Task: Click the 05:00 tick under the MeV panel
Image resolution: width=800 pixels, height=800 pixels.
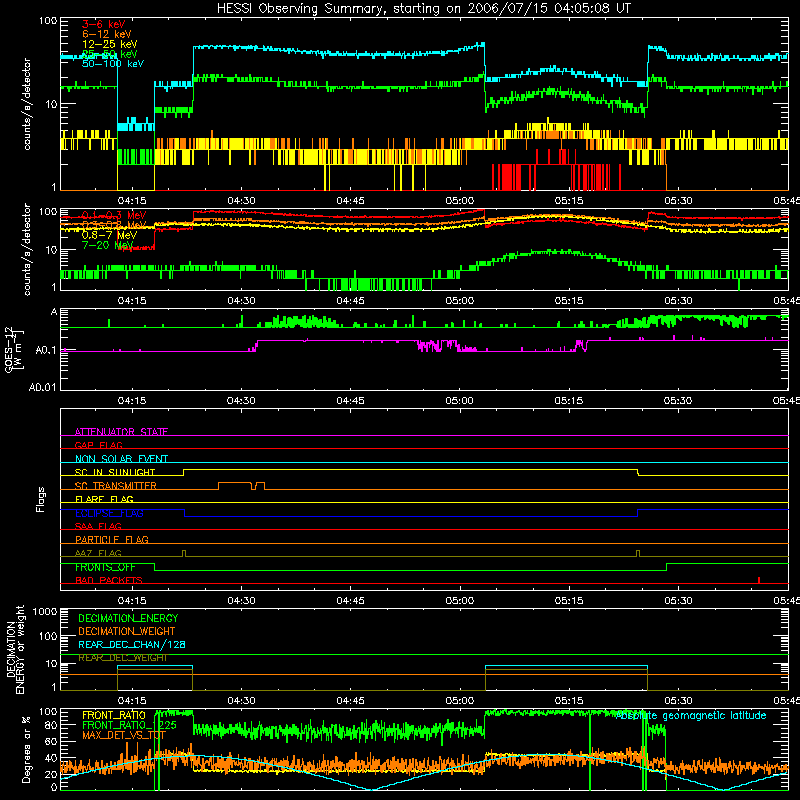Action: (x=459, y=301)
